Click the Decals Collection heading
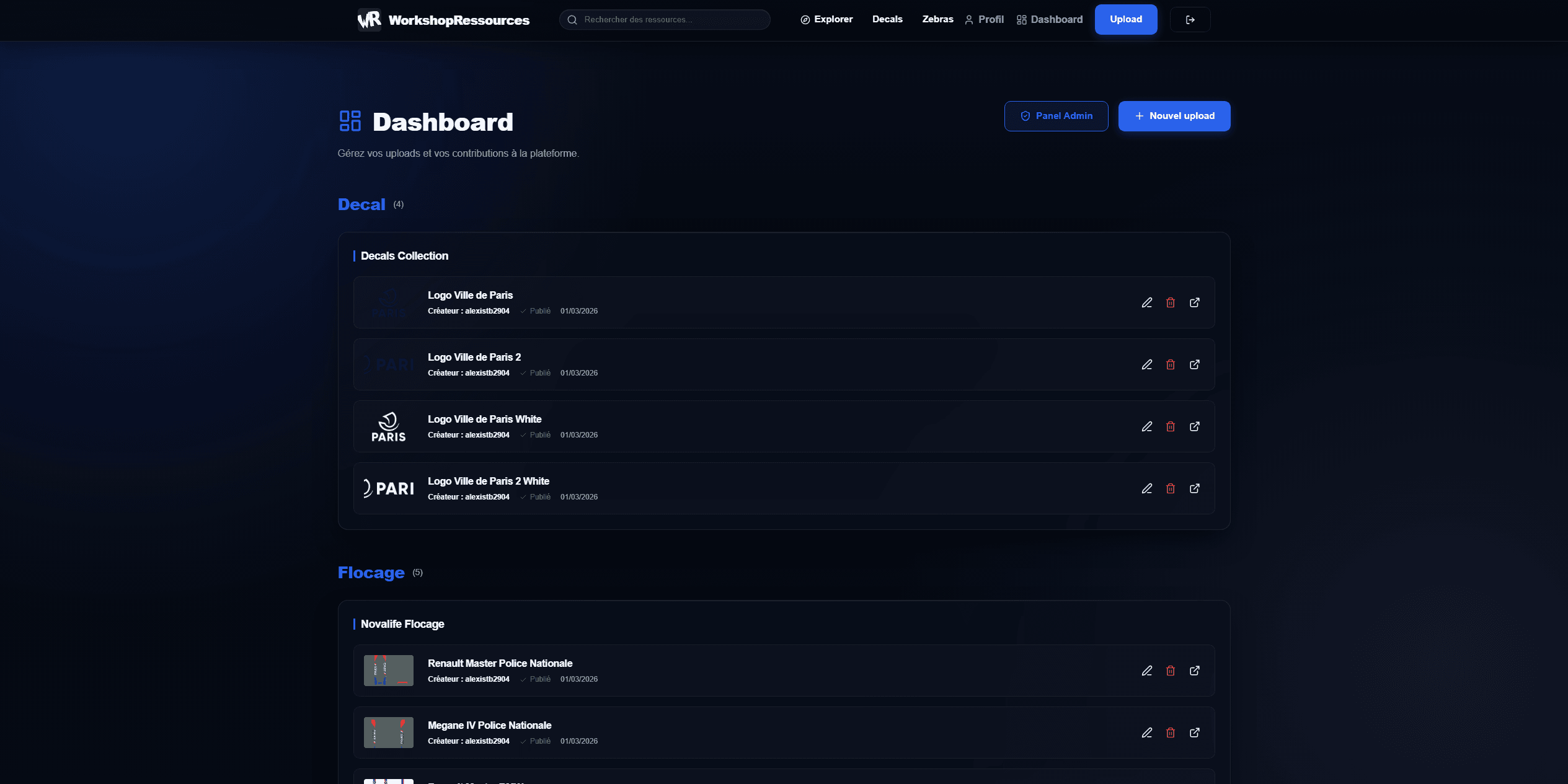 coord(404,256)
